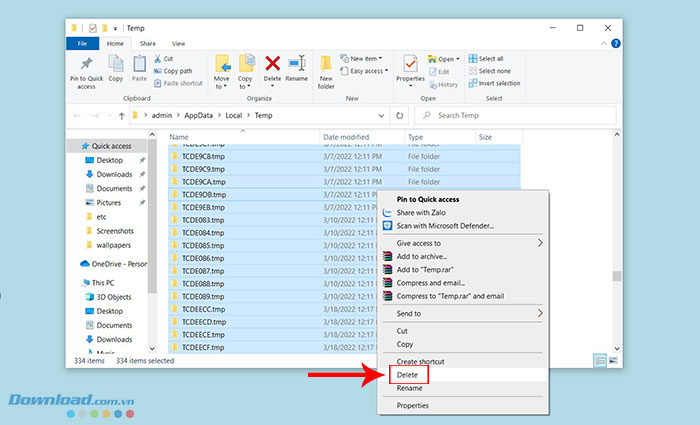Refresh the current Temp folder view
This screenshot has width=700, height=425.
[400, 116]
